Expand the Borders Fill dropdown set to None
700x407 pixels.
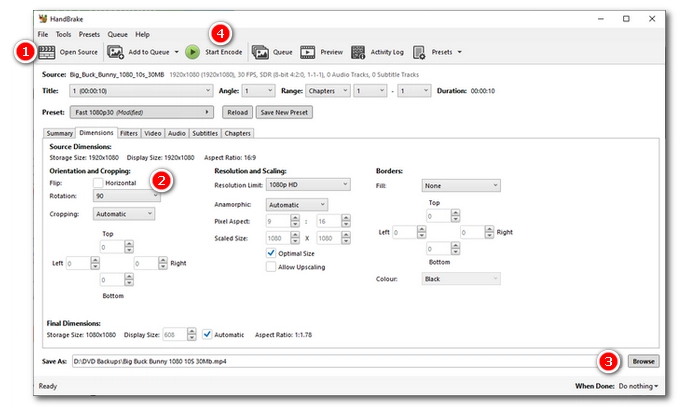tap(461, 186)
